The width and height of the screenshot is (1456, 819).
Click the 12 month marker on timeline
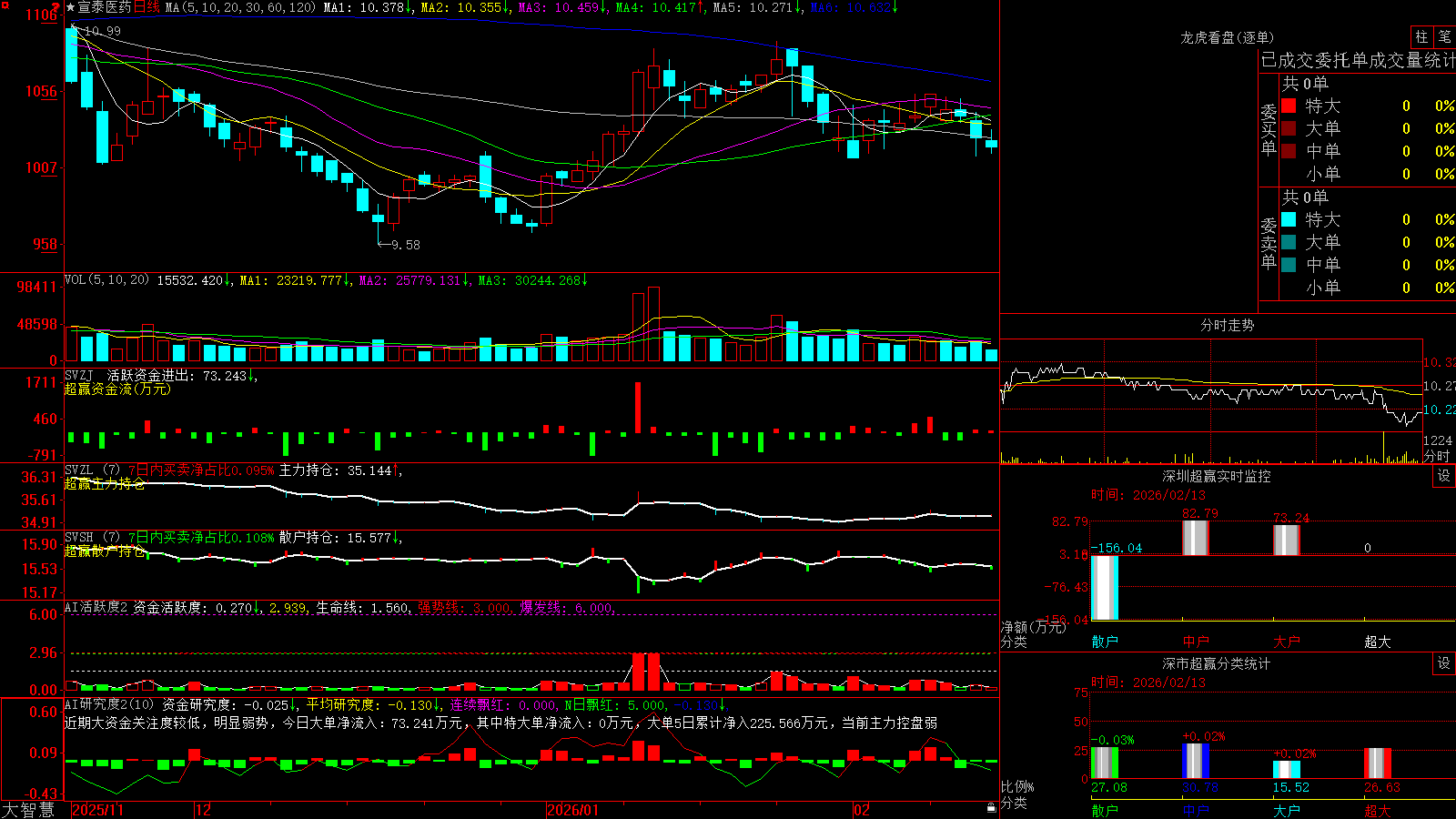(203, 810)
